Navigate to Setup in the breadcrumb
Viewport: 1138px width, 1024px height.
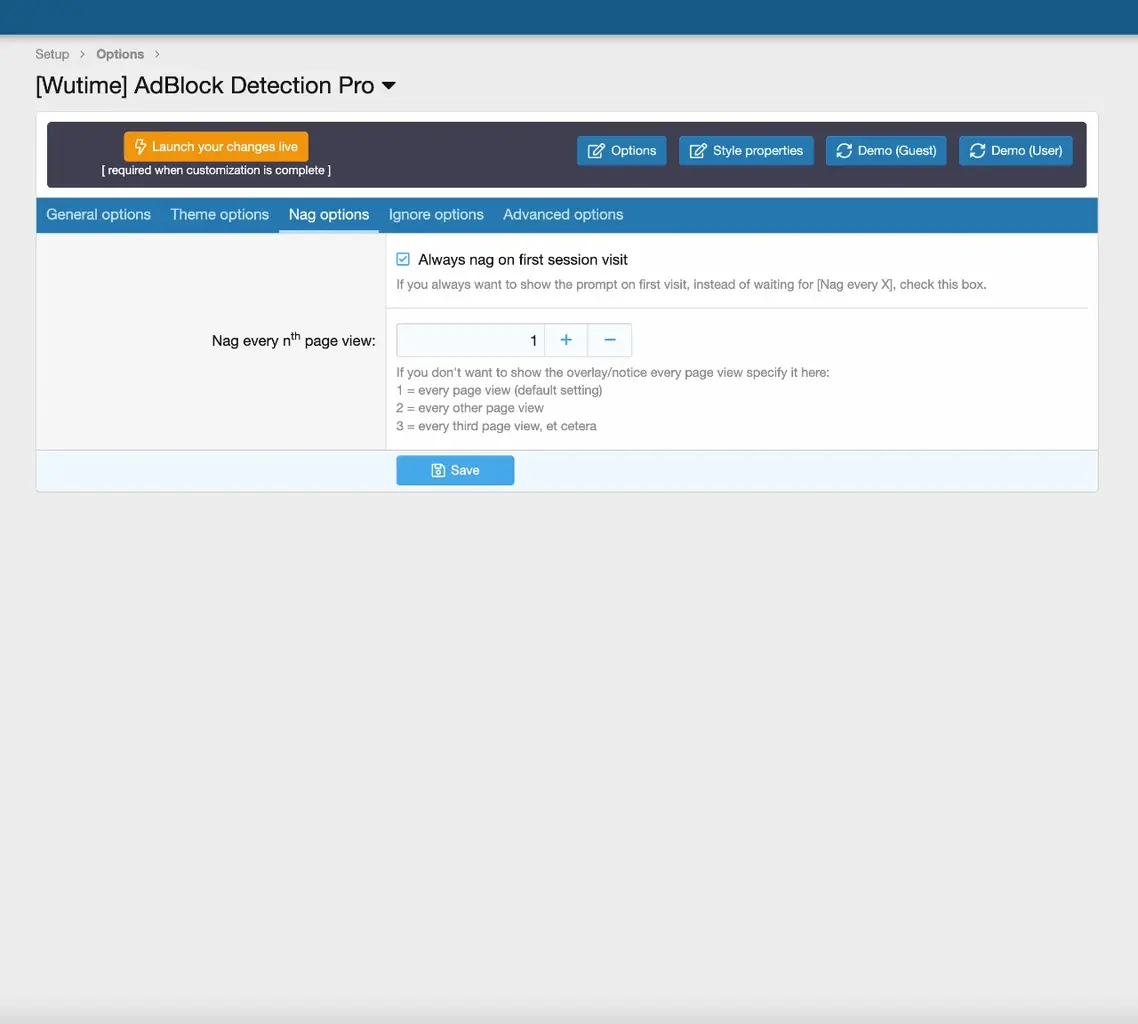point(52,54)
